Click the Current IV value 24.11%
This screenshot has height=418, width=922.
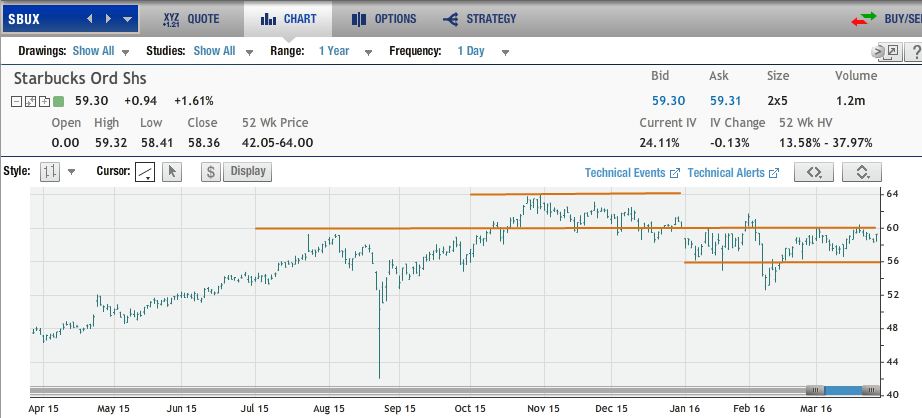(x=659, y=143)
